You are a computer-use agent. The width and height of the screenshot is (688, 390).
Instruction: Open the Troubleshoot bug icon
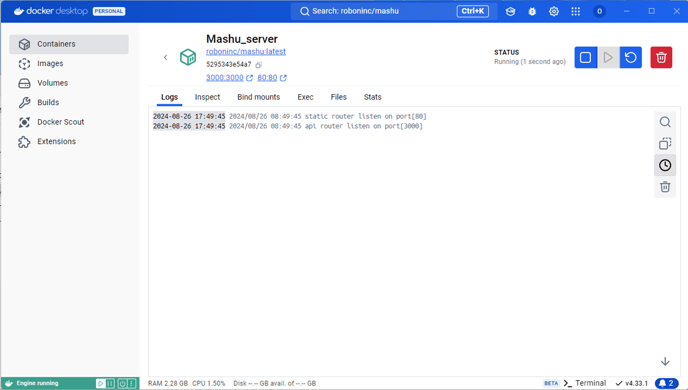532,11
